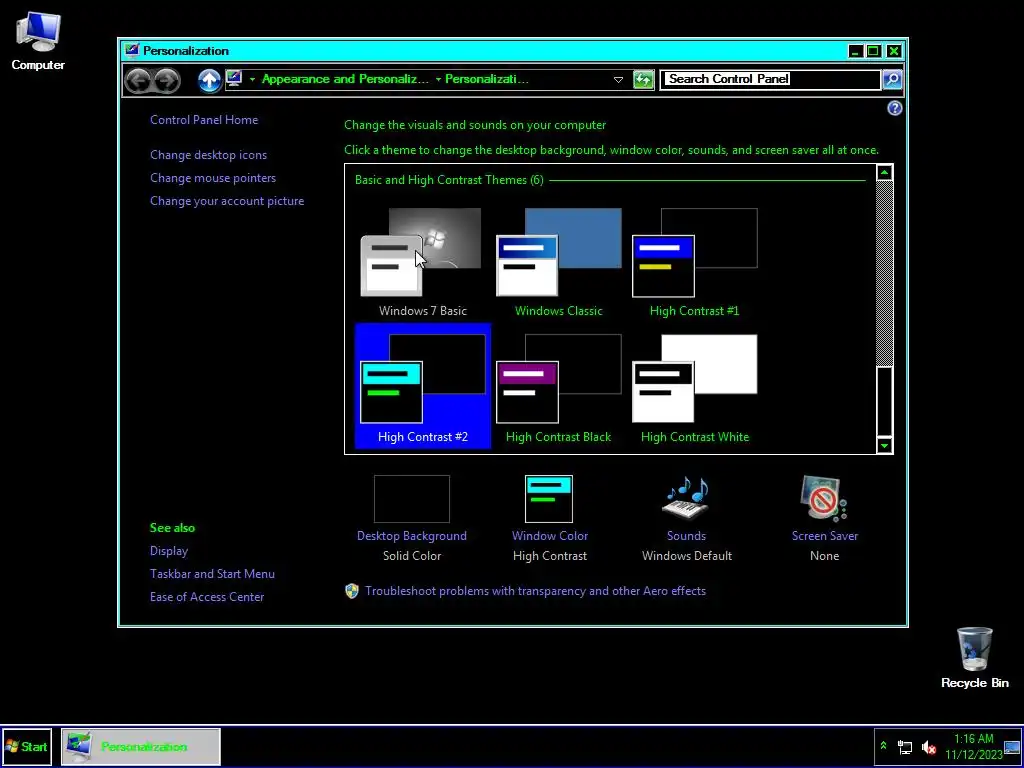Open the Start menu

click(26, 746)
